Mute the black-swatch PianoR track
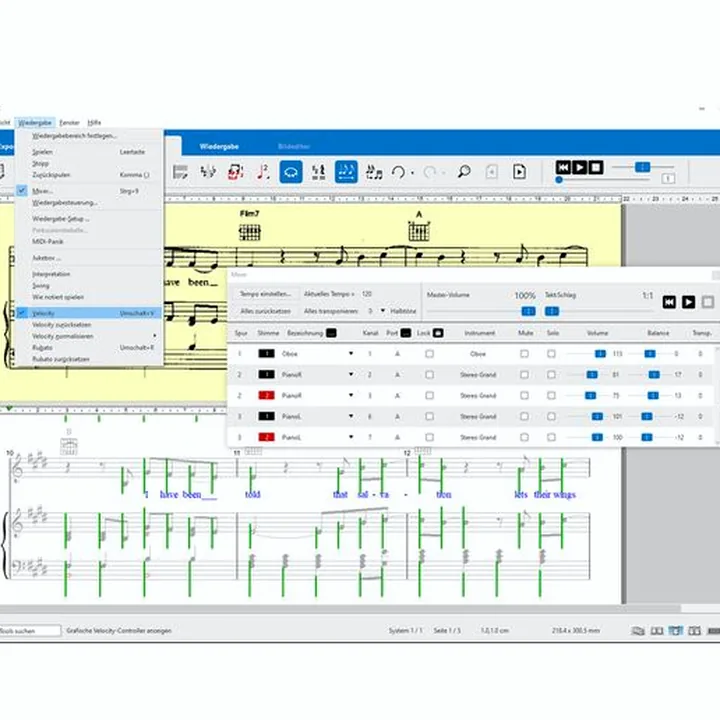 click(524, 375)
